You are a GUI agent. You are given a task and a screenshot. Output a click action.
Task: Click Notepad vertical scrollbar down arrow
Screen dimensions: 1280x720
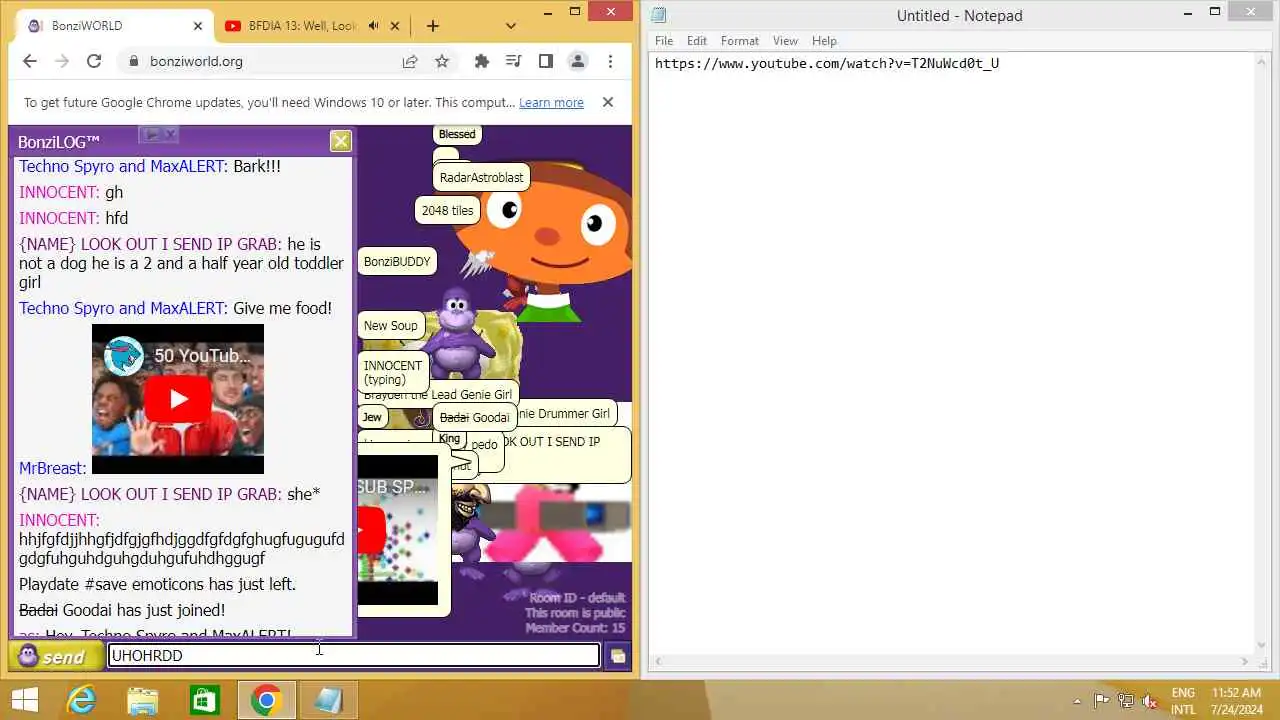pyautogui.click(x=1263, y=645)
